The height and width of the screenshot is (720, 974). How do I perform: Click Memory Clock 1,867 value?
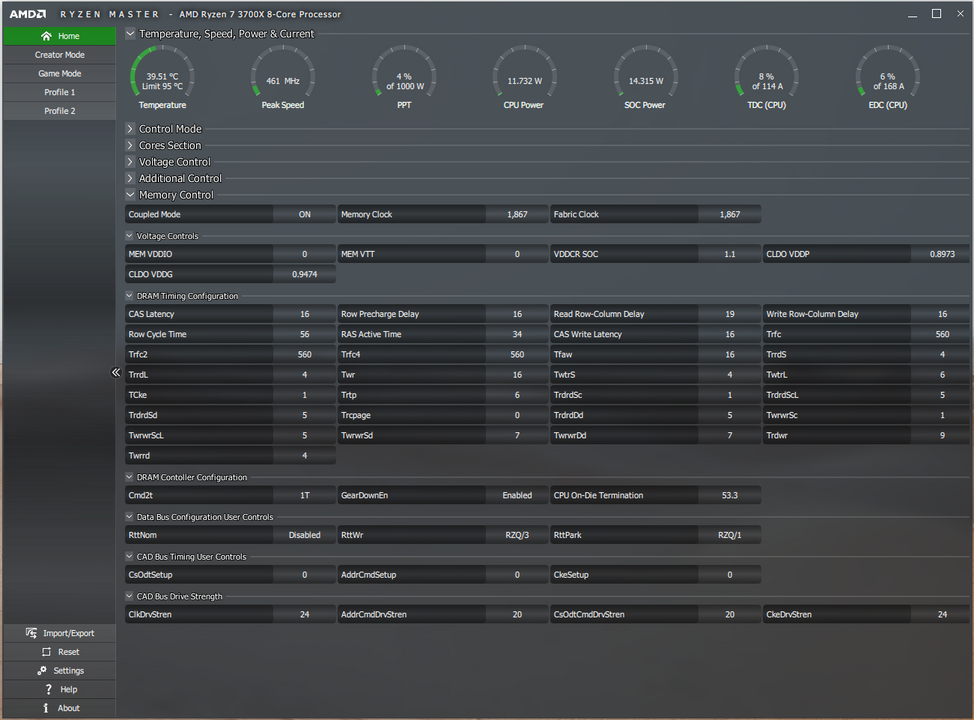(x=517, y=214)
